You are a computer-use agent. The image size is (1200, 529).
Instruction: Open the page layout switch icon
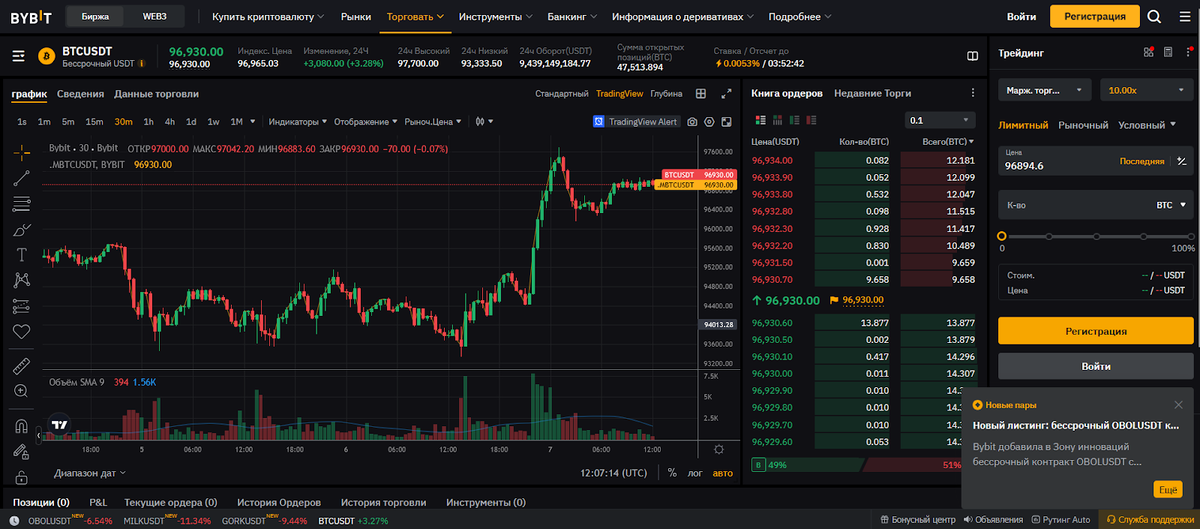[973, 56]
